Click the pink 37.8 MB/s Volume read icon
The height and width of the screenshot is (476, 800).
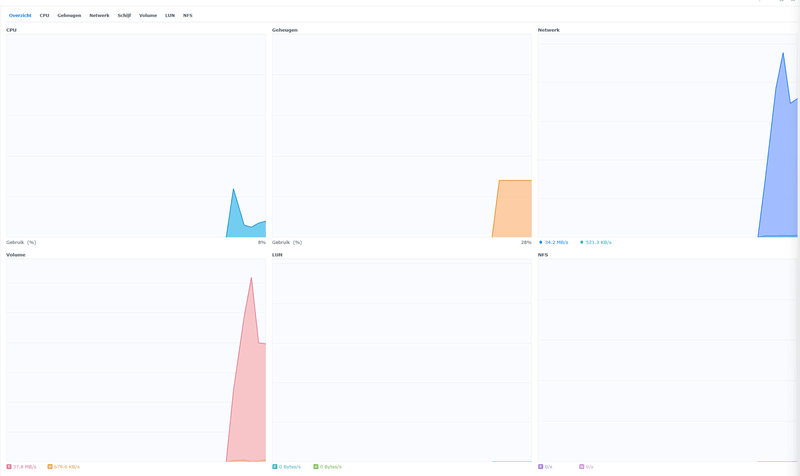click(9, 466)
